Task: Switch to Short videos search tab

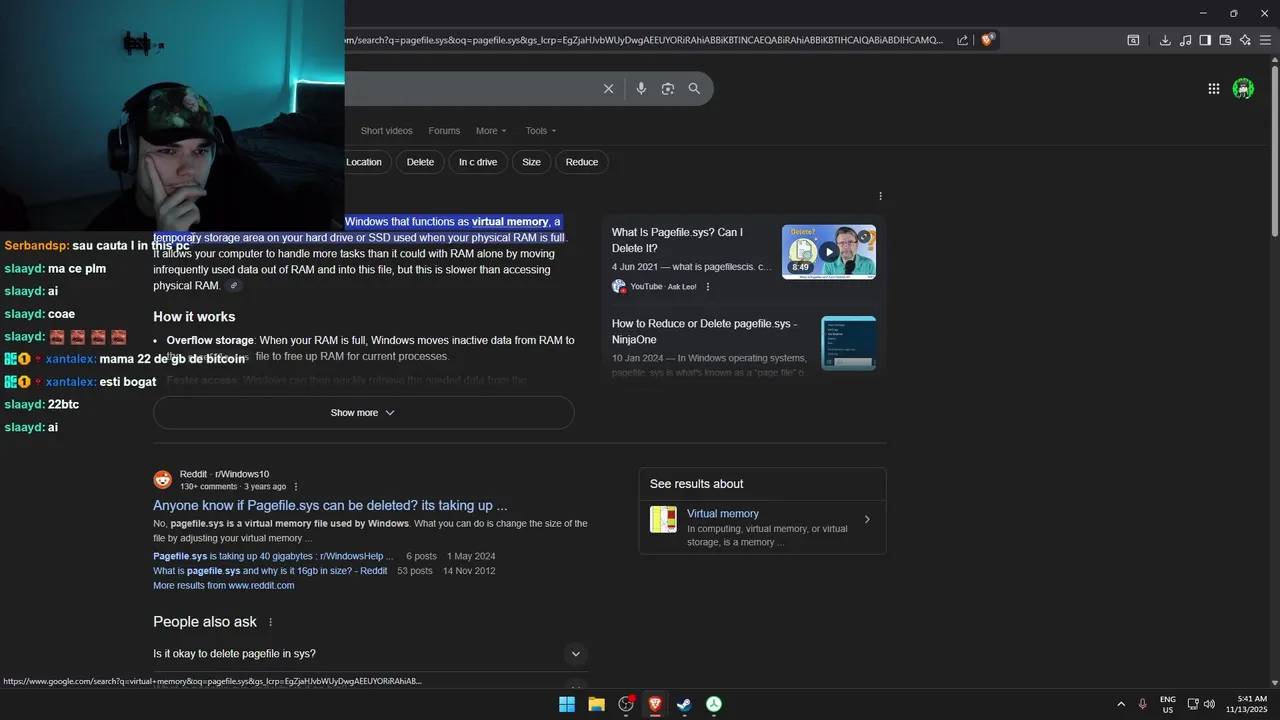Action: pos(386,131)
